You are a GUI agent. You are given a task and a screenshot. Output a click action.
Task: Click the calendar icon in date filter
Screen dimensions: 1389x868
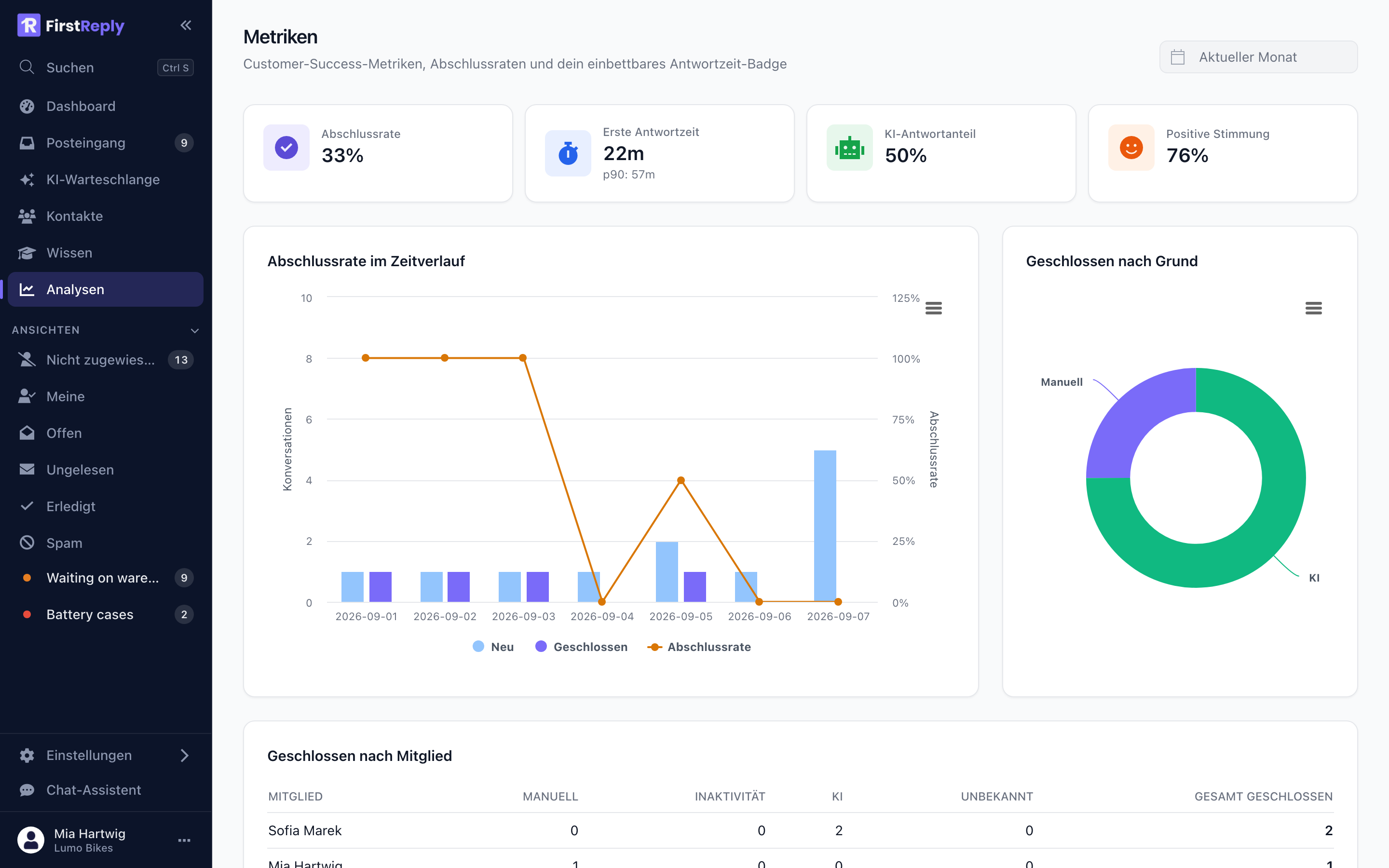pyautogui.click(x=1178, y=57)
